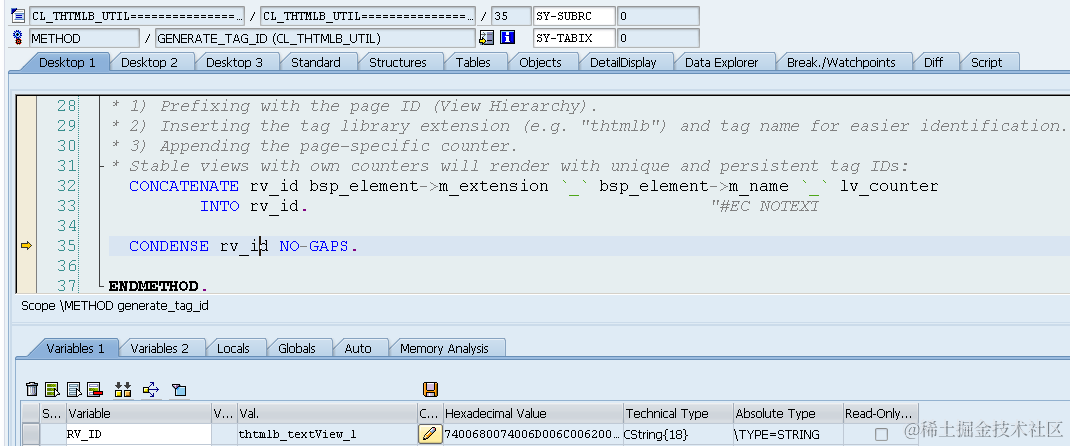Click the trash can delete icon in variables toolbar
Viewport: 1070px width, 446px height.
pyautogui.click(x=31, y=389)
